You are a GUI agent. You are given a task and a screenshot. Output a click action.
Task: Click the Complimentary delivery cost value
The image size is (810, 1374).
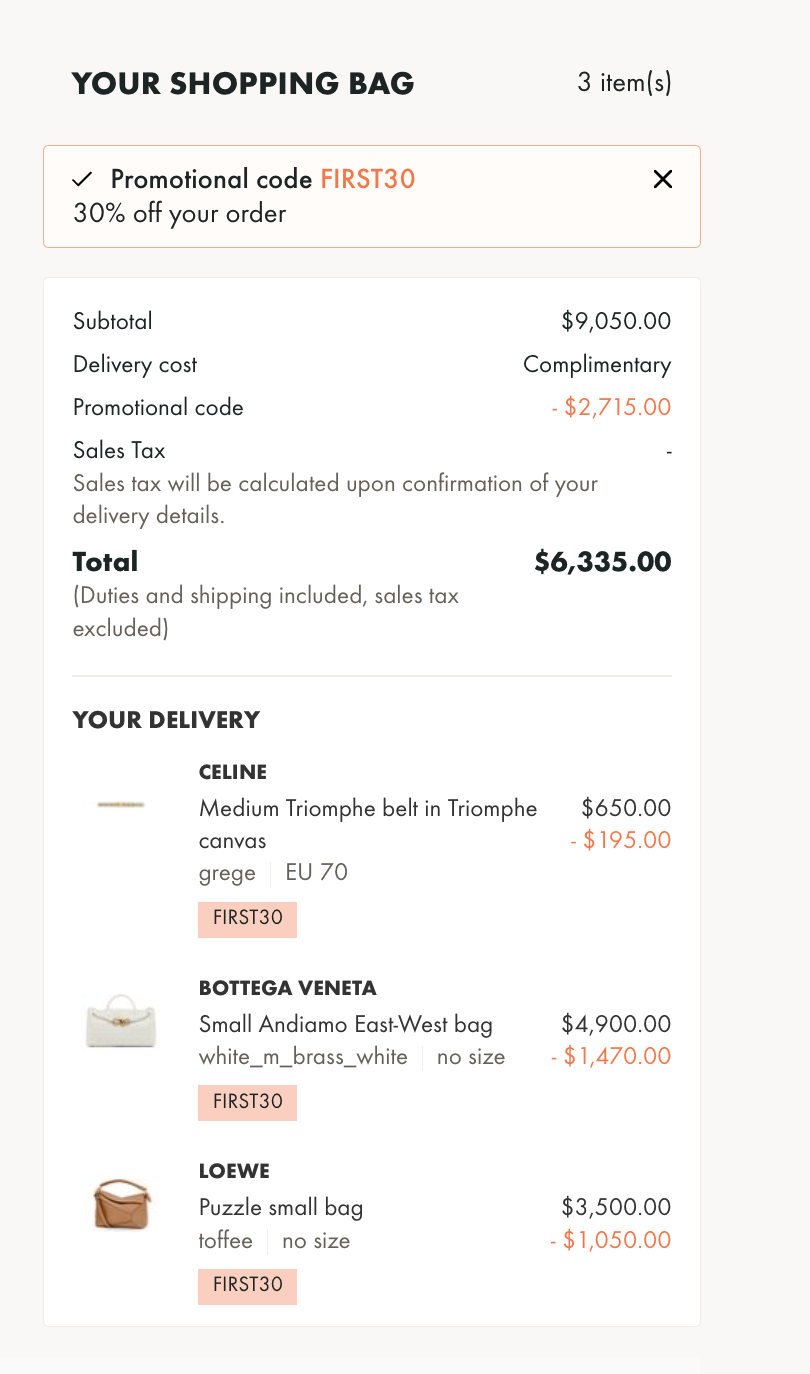pos(597,365)
